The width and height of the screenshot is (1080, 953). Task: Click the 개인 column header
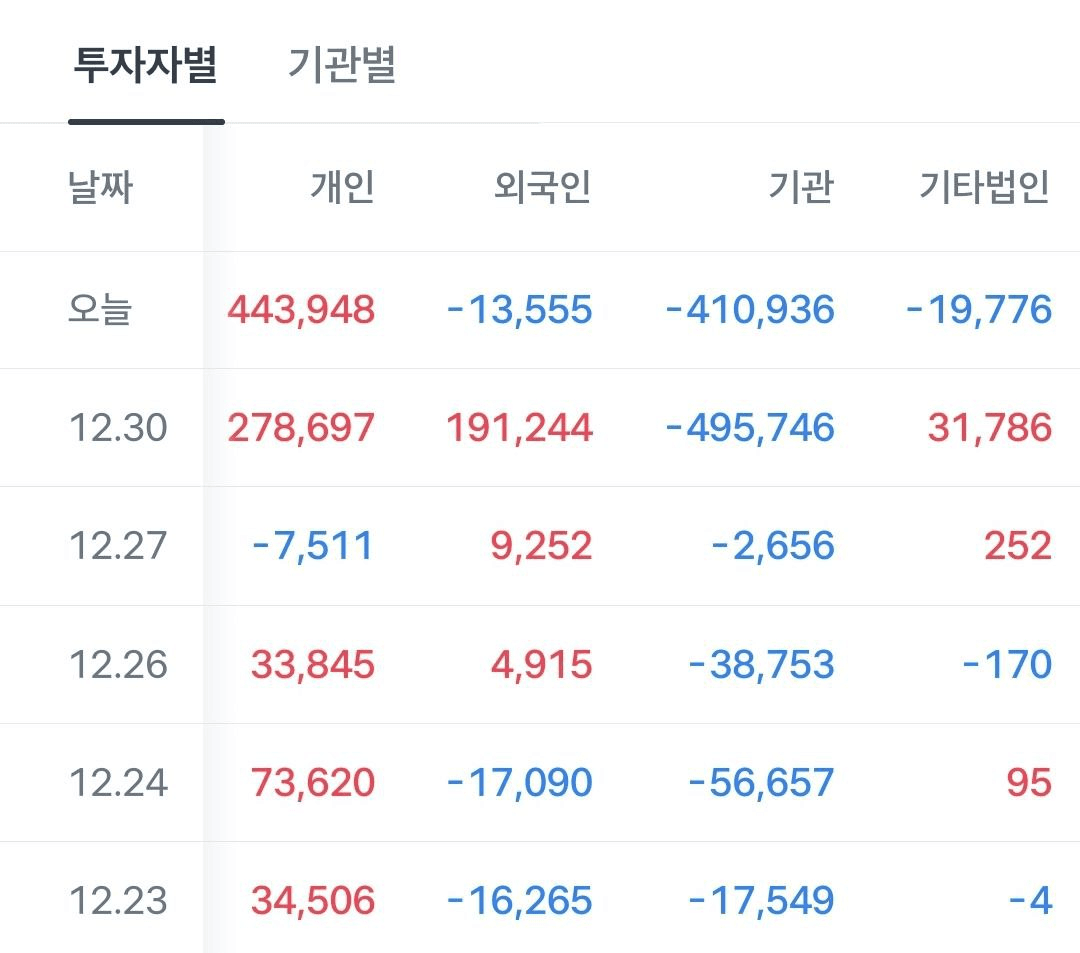[x=342, y=187]
